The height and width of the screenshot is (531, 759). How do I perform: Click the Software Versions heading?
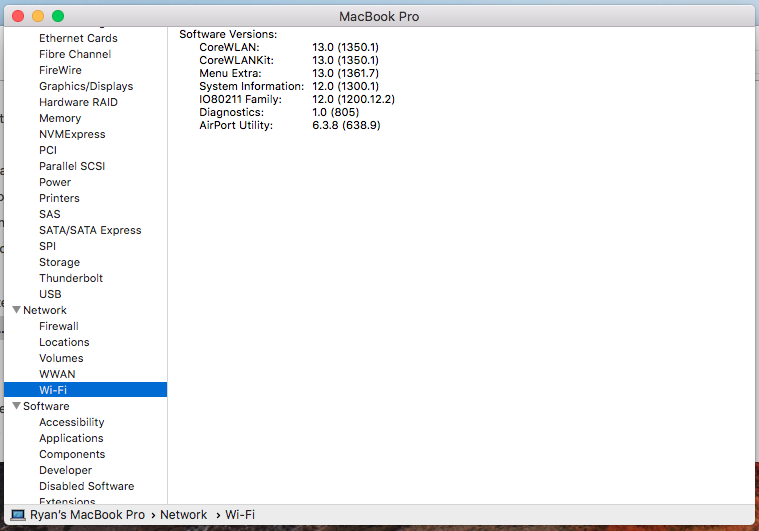coord(228,34)
